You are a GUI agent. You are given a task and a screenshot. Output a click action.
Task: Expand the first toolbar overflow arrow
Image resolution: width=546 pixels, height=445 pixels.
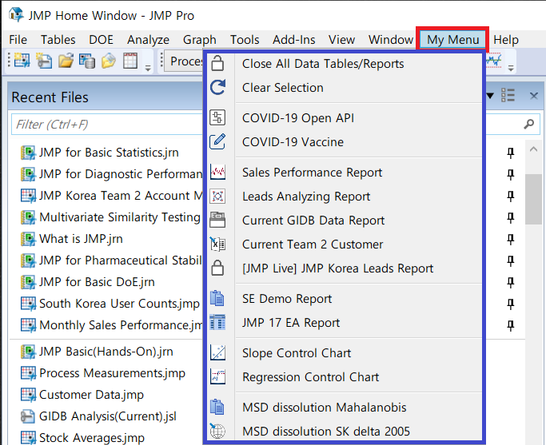click(x=148, y=68)
